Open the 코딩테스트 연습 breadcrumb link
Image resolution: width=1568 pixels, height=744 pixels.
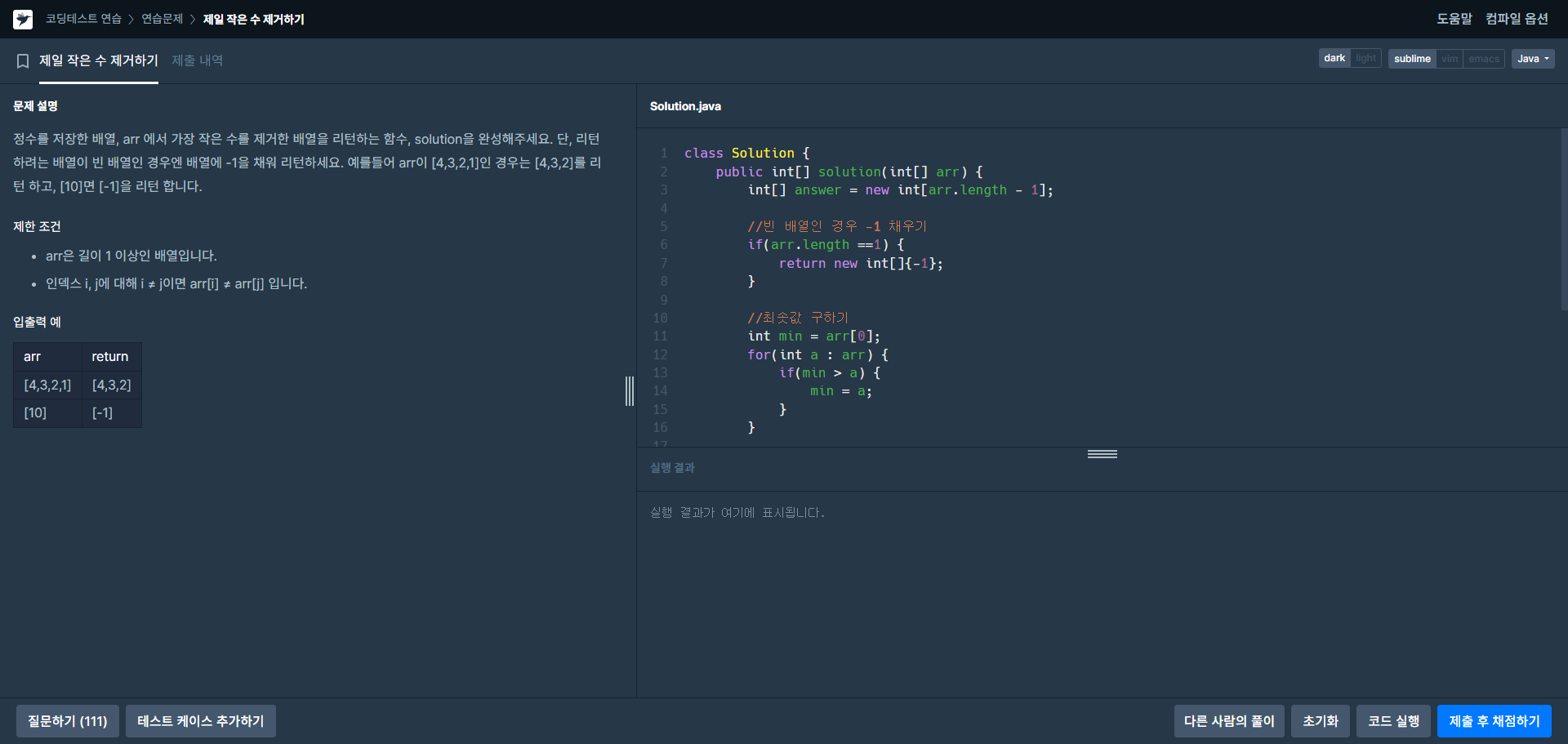[x=83, y=19]
